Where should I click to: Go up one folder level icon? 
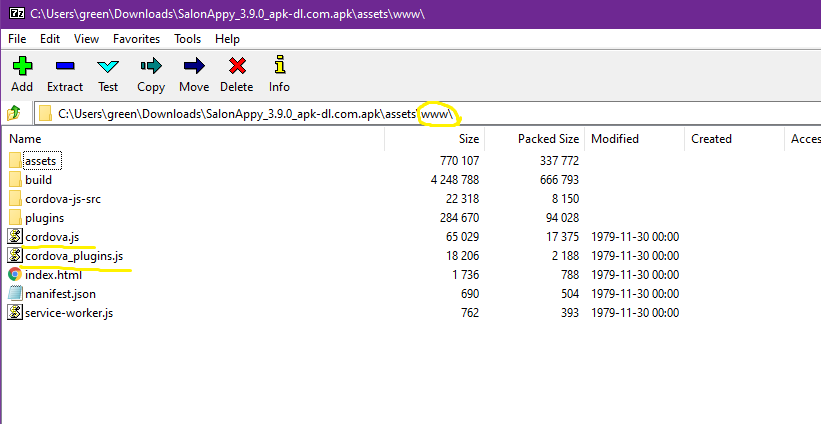(x=14, y=113)
